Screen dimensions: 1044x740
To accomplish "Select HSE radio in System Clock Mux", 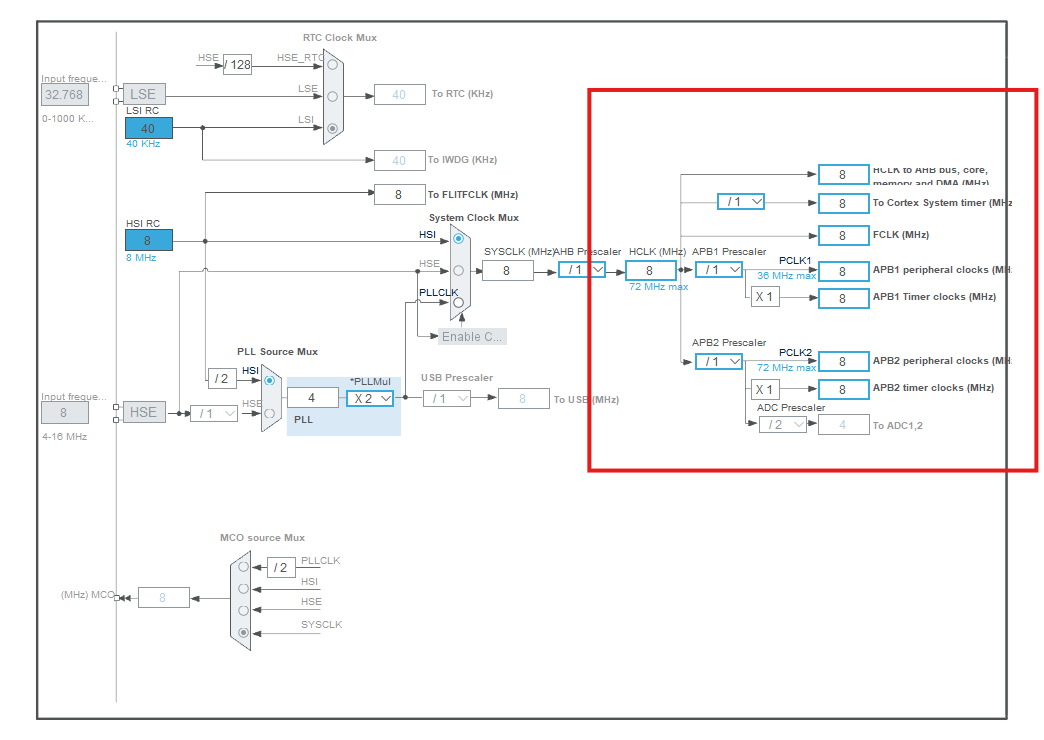I will click(x=458, y=270).
